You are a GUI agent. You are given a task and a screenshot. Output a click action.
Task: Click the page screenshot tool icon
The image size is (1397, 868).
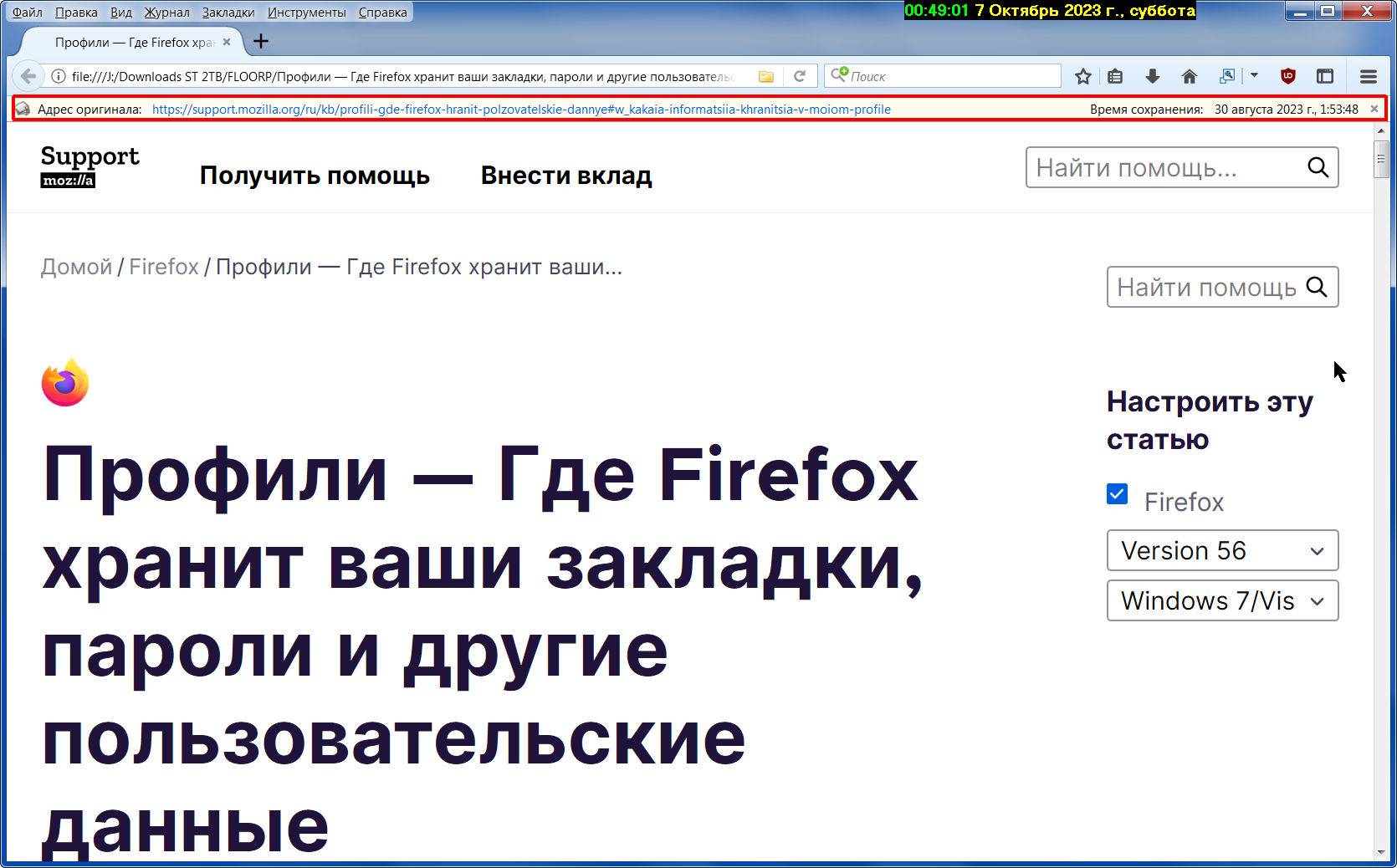pos(1226,75)
